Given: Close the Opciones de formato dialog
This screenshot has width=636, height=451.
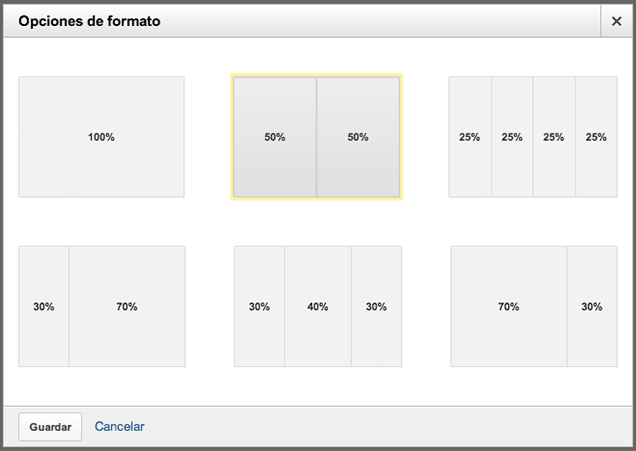Looking at the screenshot, I should pyautogui.click(x=616, y=21).
